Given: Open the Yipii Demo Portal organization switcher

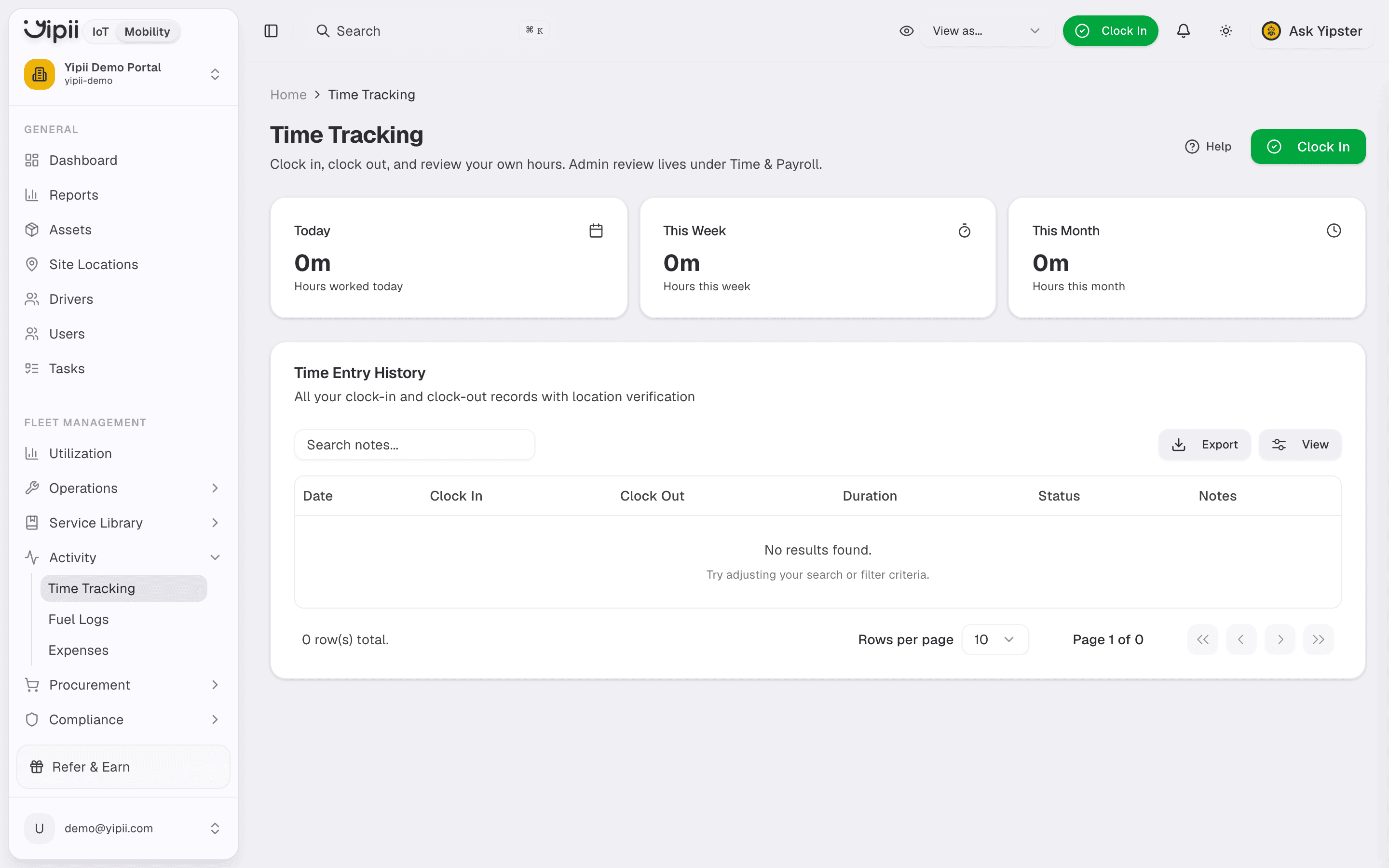Looking at the screenshot, I should click(x=123, y=74).
